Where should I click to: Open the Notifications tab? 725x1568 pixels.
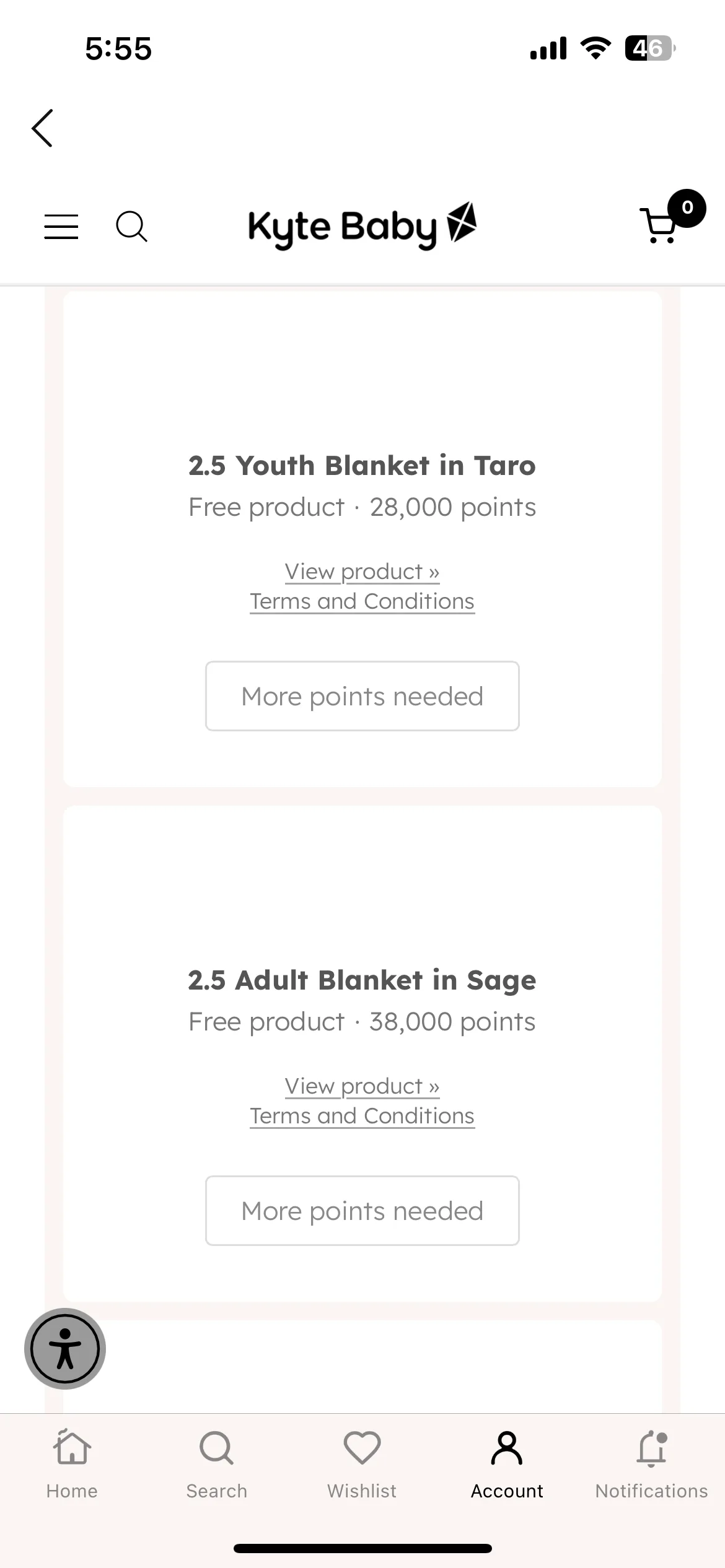pyautogui.click(x=652, y=1465)
